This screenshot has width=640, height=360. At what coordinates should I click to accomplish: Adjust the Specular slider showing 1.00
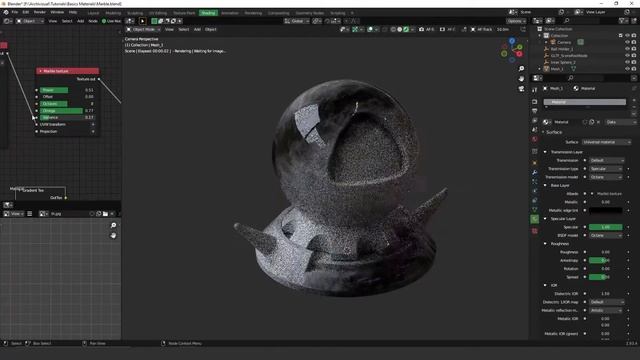606,227
